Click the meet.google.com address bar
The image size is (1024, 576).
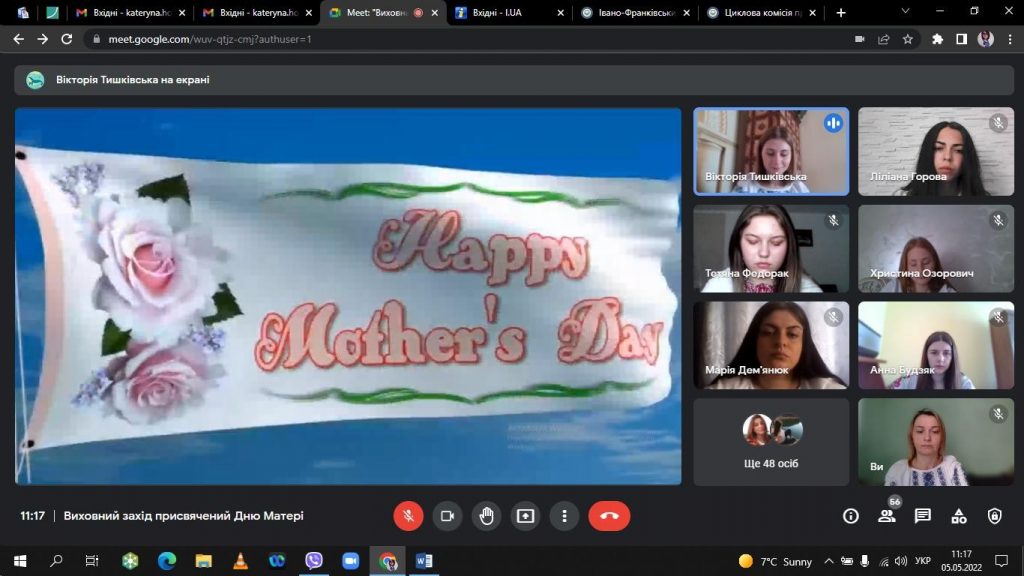click(400, 39)
